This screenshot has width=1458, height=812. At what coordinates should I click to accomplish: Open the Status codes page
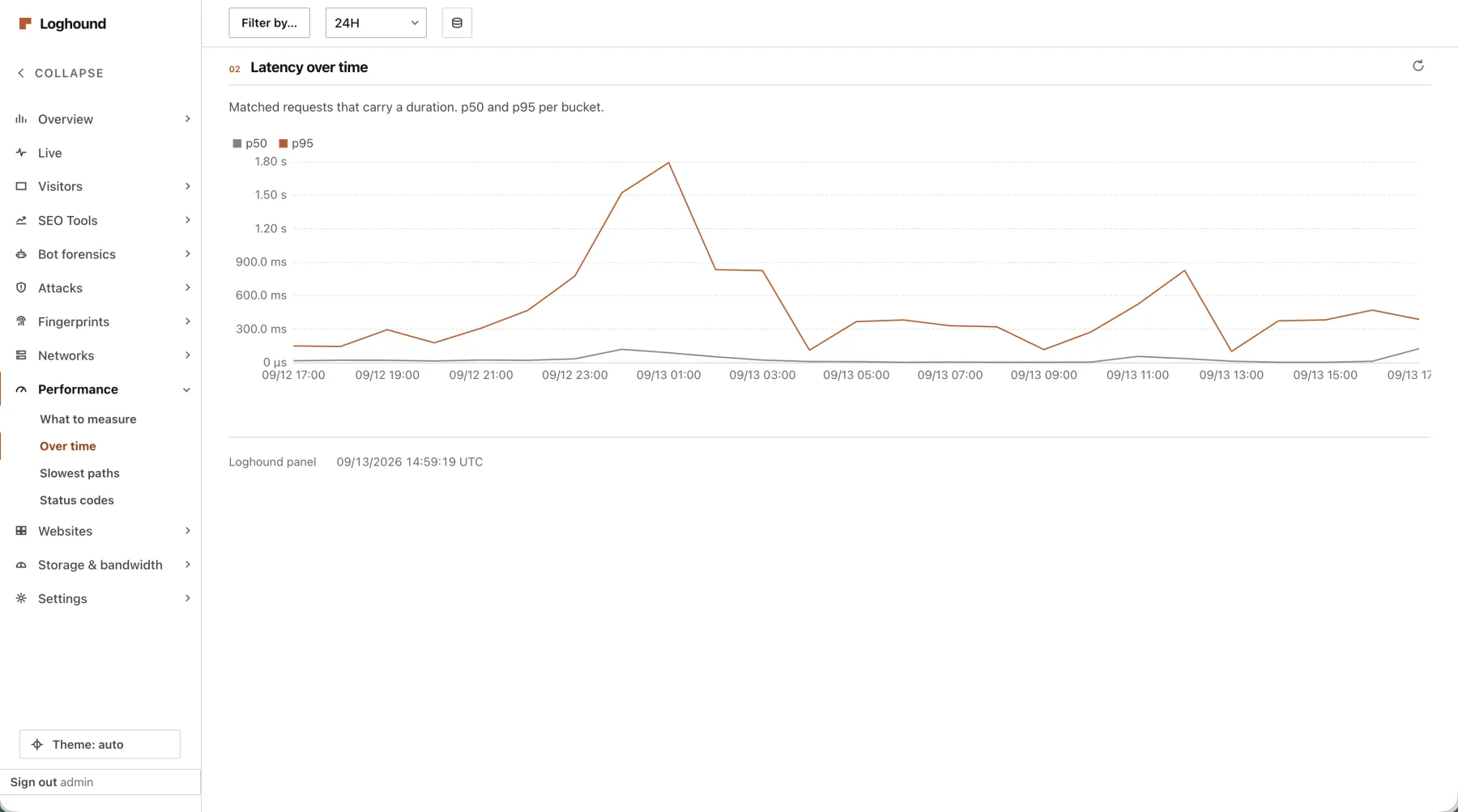77,500
